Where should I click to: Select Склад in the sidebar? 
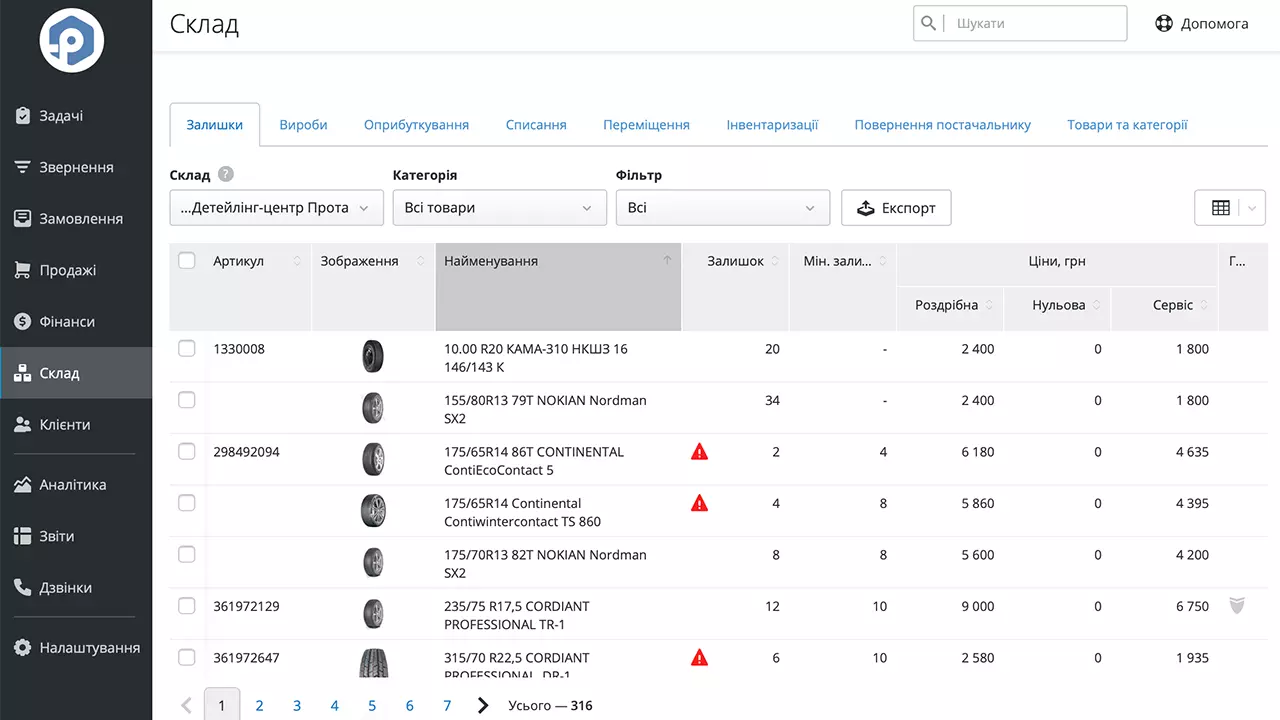tap(76, 373)
